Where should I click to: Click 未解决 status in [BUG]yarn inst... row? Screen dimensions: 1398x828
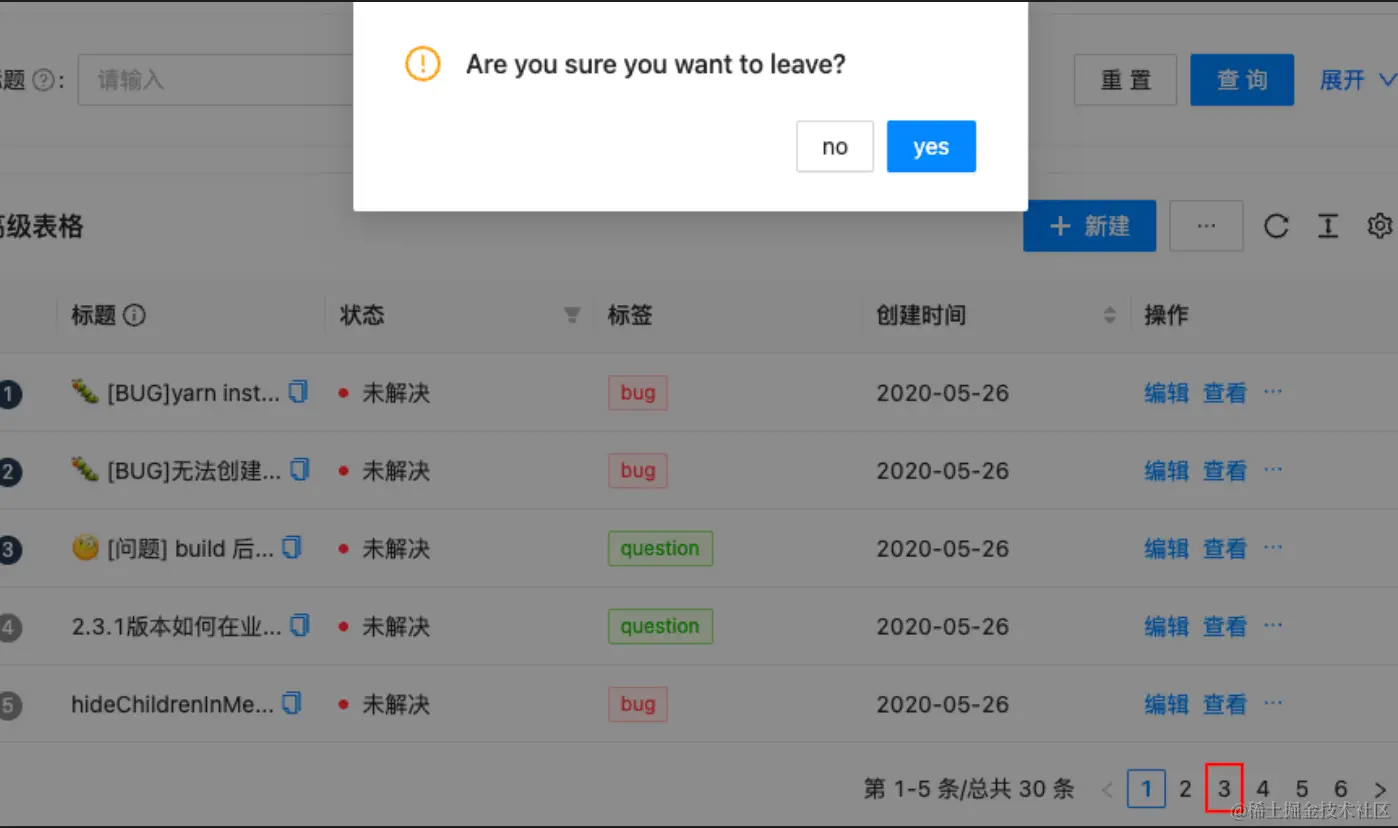396,393
